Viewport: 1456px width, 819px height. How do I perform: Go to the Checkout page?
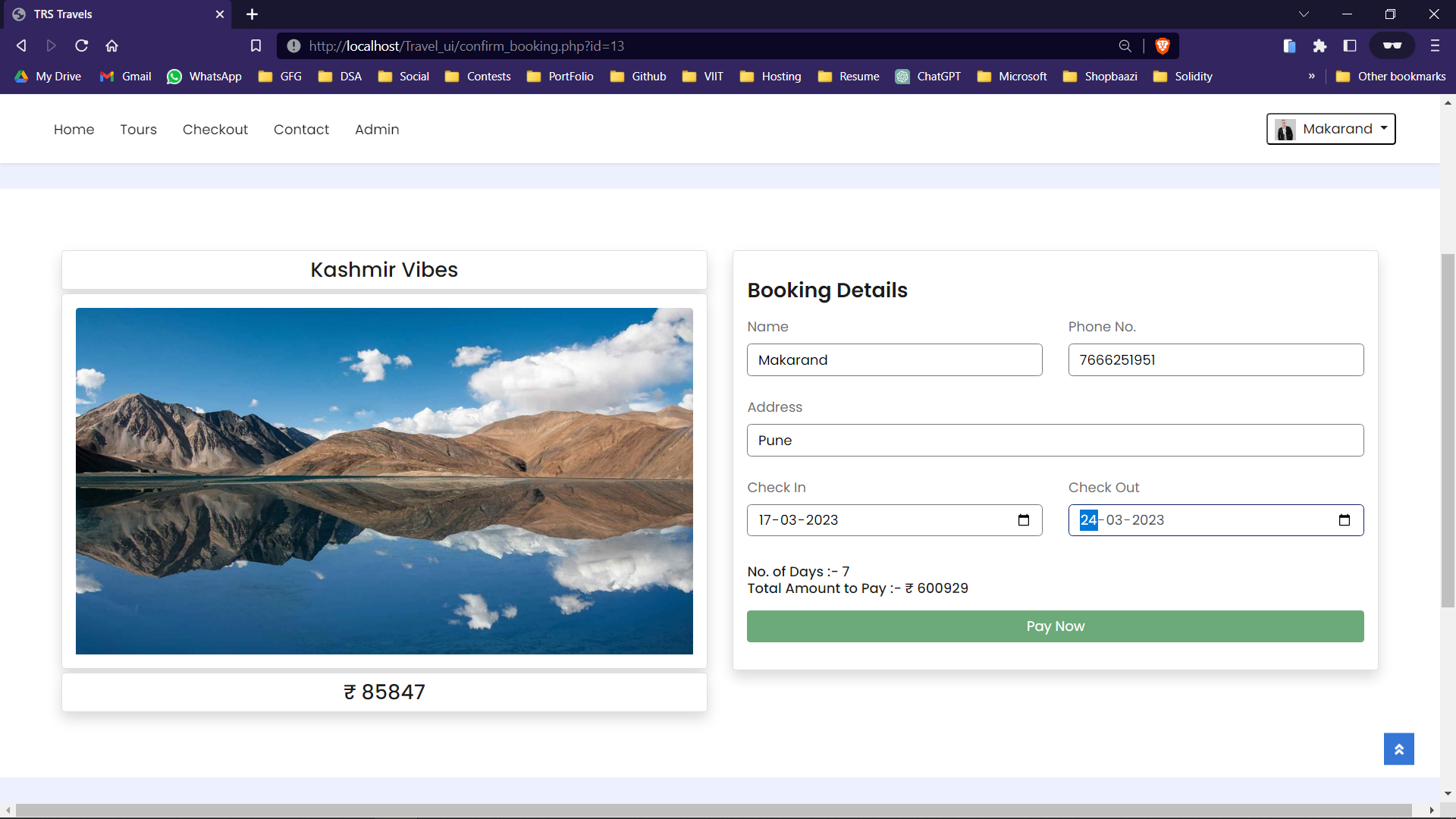(215, 129)
